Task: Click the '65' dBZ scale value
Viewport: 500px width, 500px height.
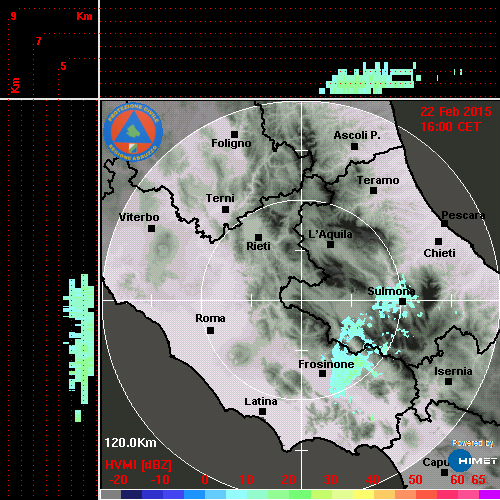Action: coord(478,480)
